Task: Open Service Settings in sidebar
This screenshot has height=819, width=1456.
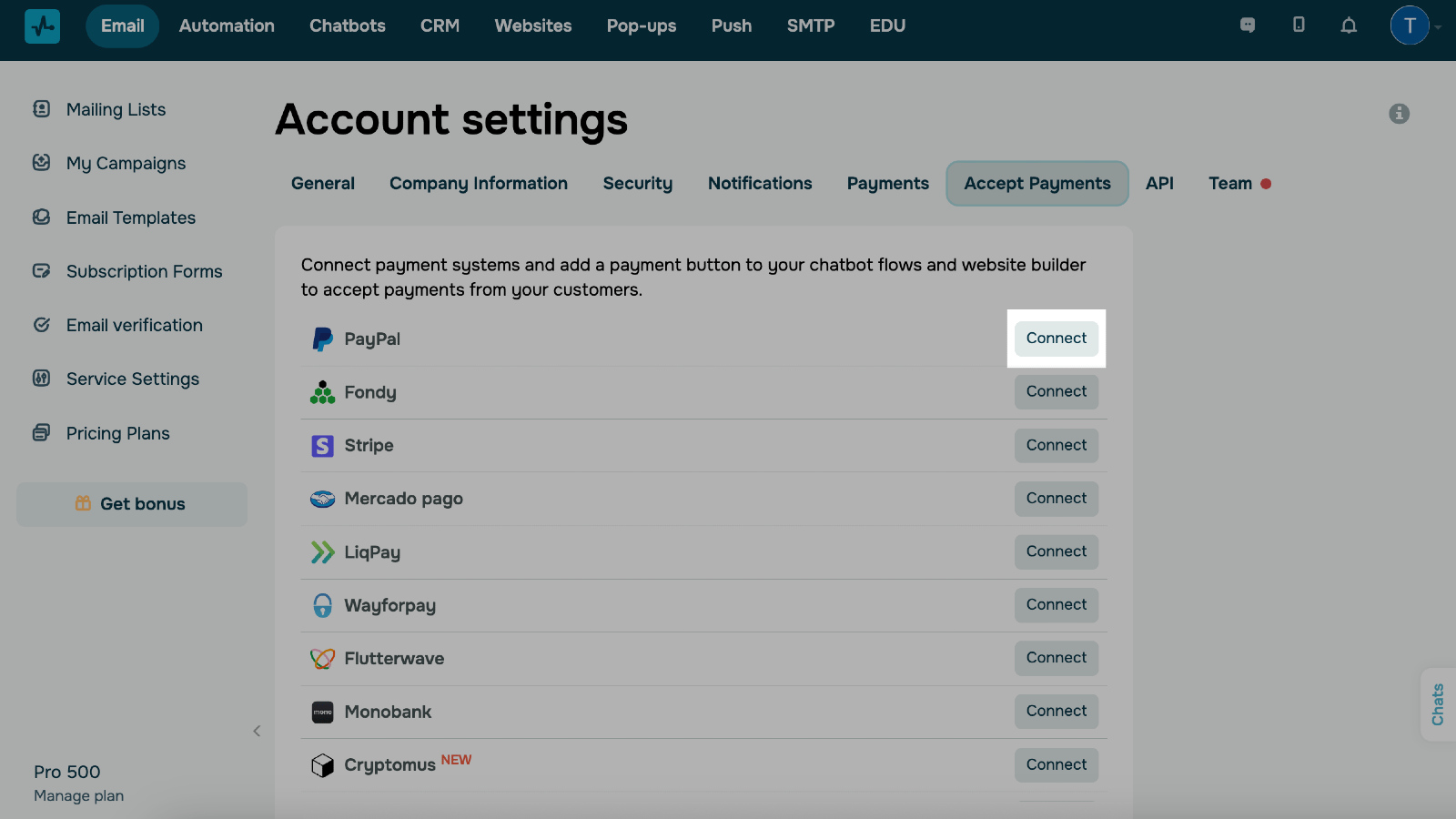Action: coord(132,379)
